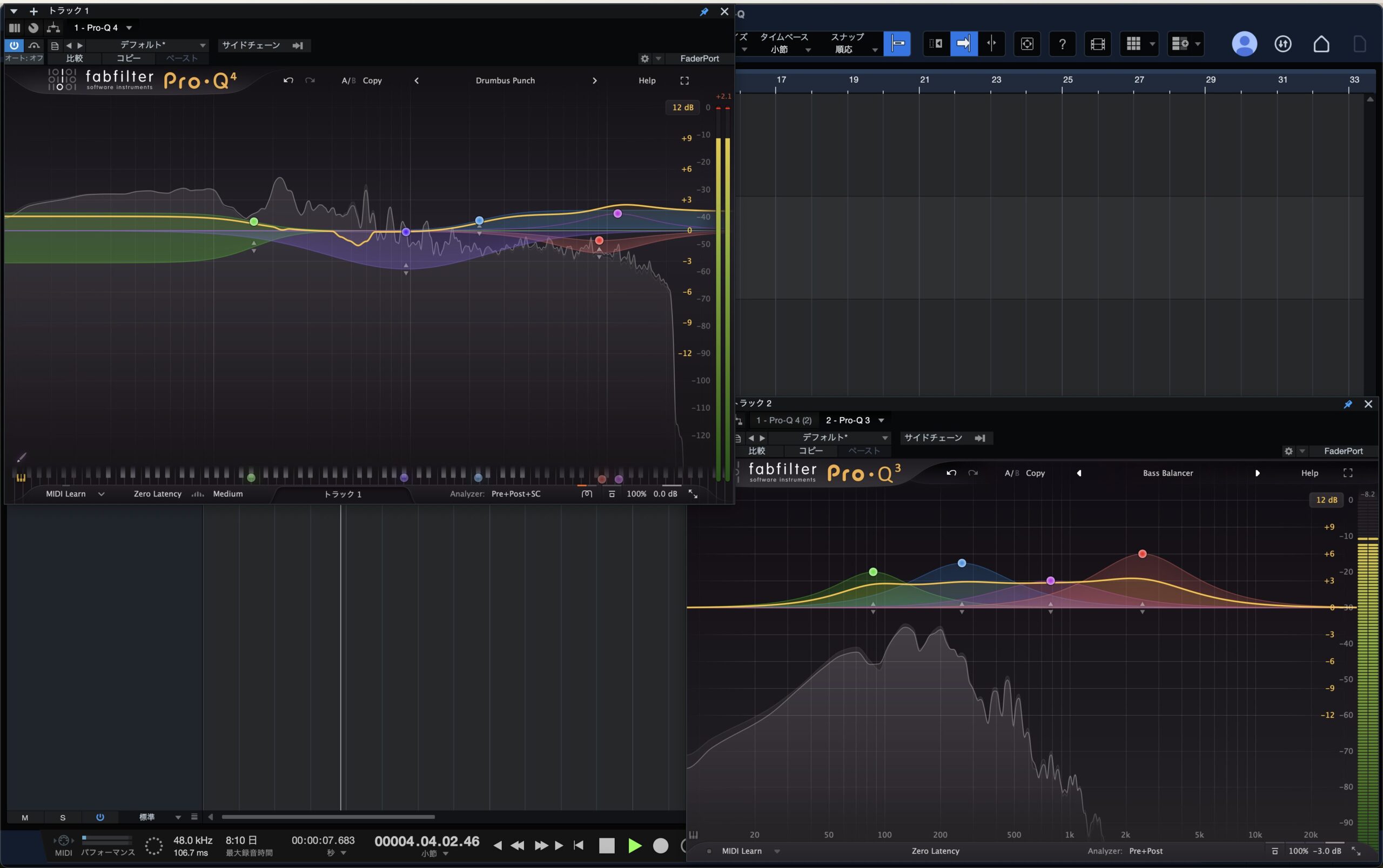The image size is (1383, 868).
Task: Toggle the Pro-Q 4 plugin power bypass button
Action: (14, 45)
